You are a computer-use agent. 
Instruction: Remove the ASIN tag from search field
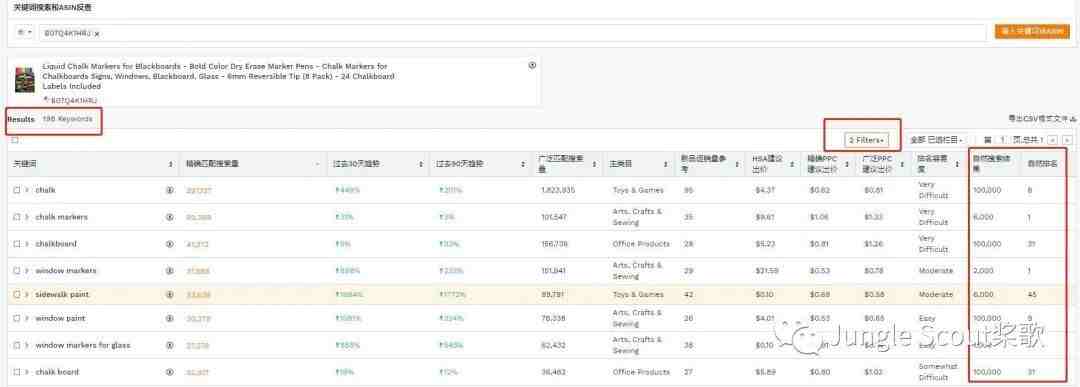coord(97,33)
